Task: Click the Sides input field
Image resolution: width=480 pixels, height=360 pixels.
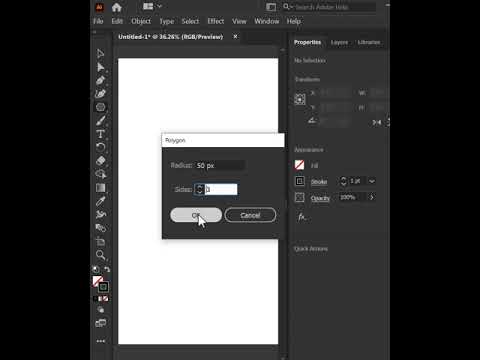Action: point(221,189)
